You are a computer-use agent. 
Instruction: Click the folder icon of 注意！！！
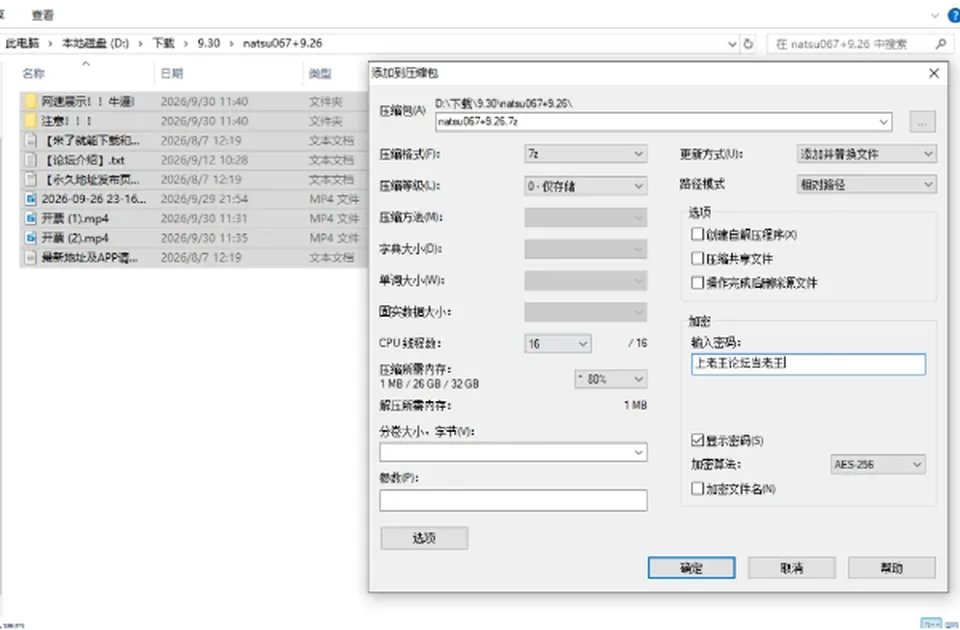coord(31,121)
